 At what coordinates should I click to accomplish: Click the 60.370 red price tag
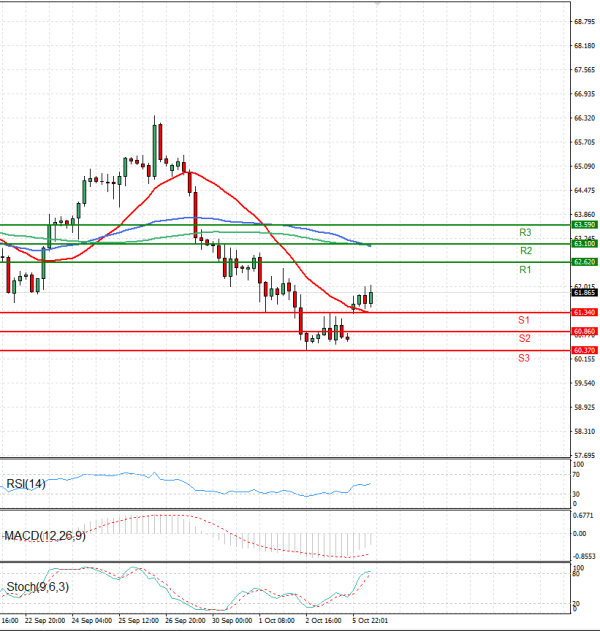pyautogui.click(x=584, y=350)
